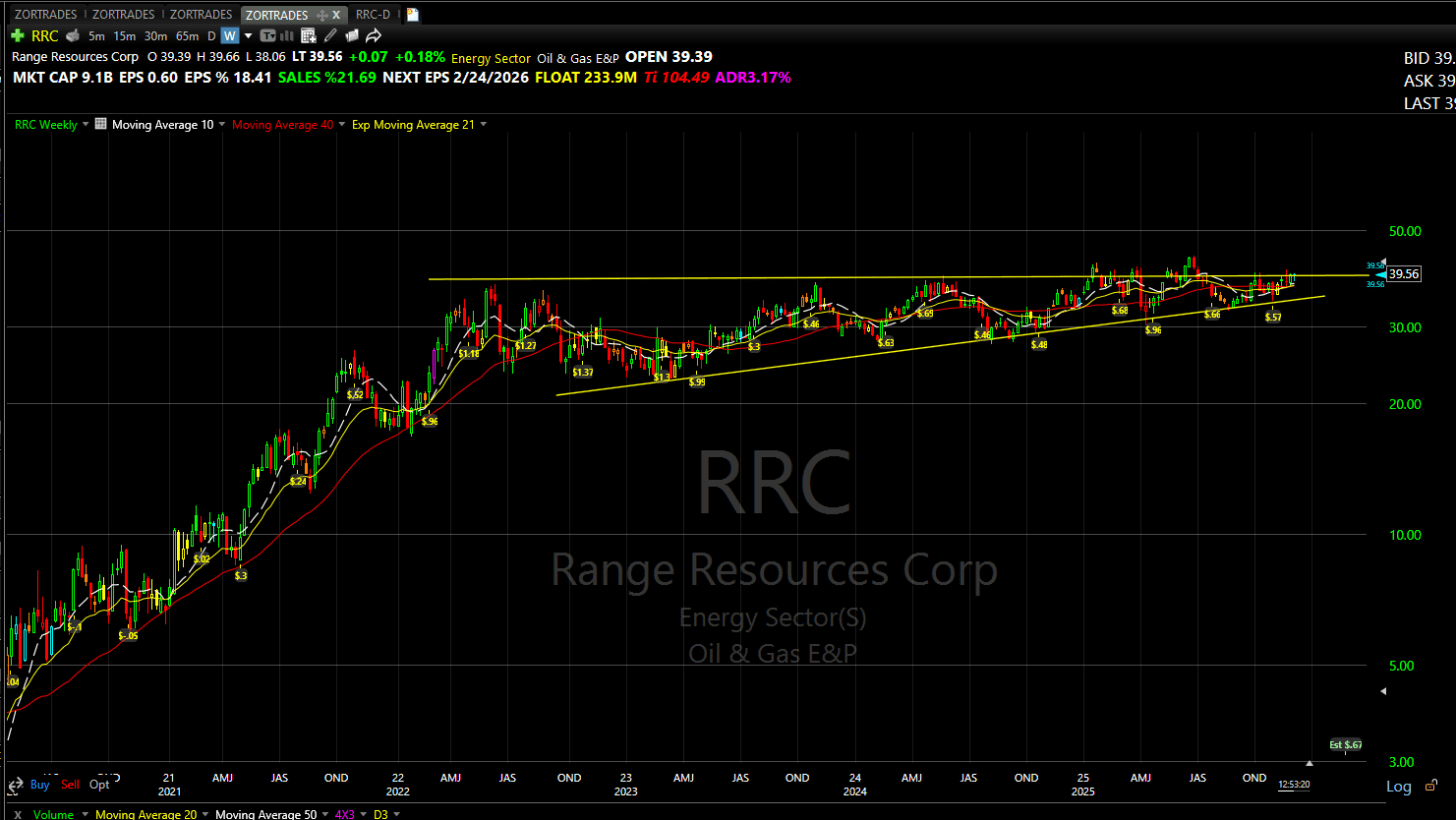Click the 39.56 current price label
The width and height of the screenshot is (1456, 820).
pos(1405,273)
